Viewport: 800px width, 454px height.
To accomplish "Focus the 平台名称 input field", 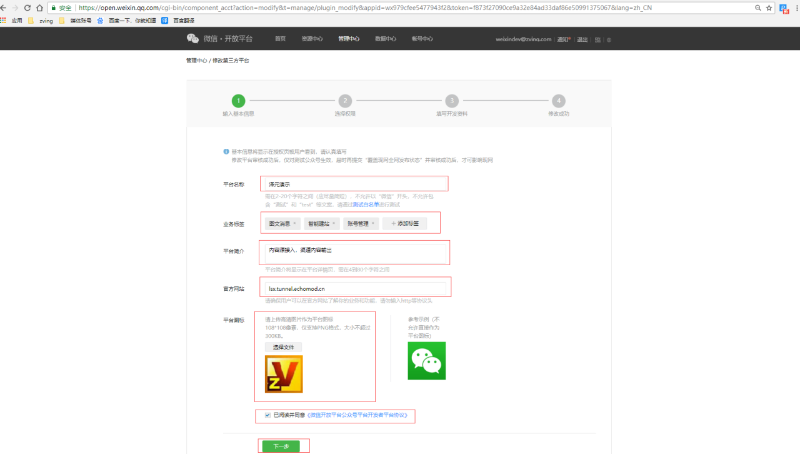I will coord(354,184).
